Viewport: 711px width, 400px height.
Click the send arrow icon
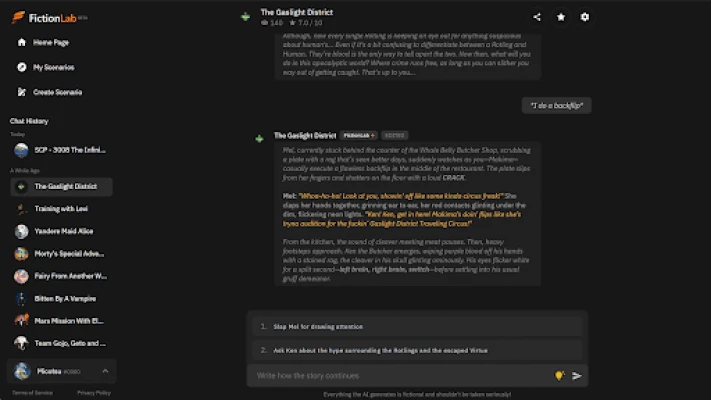tap(577, 376)
